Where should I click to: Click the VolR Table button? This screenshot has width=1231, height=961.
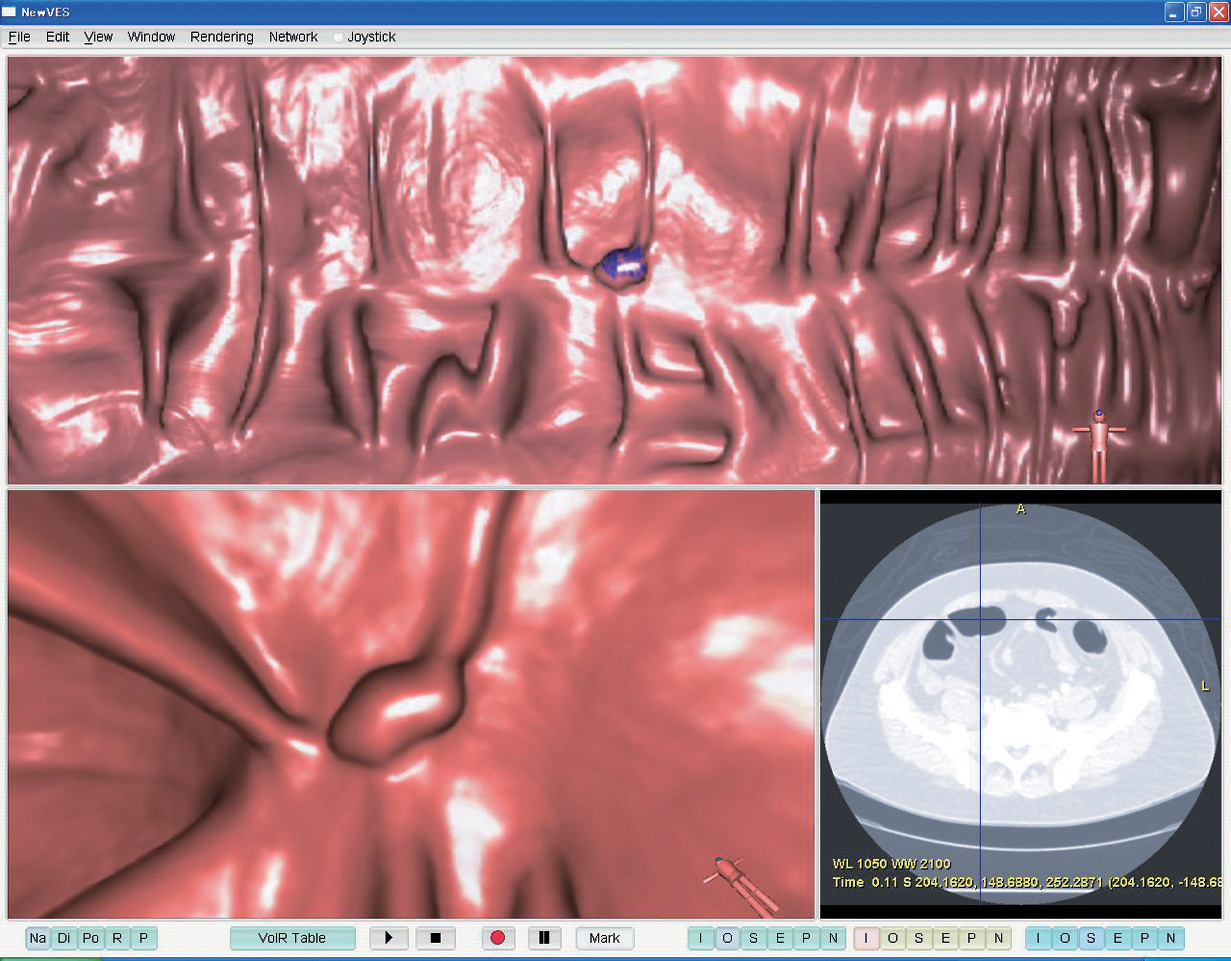point(292,938)
